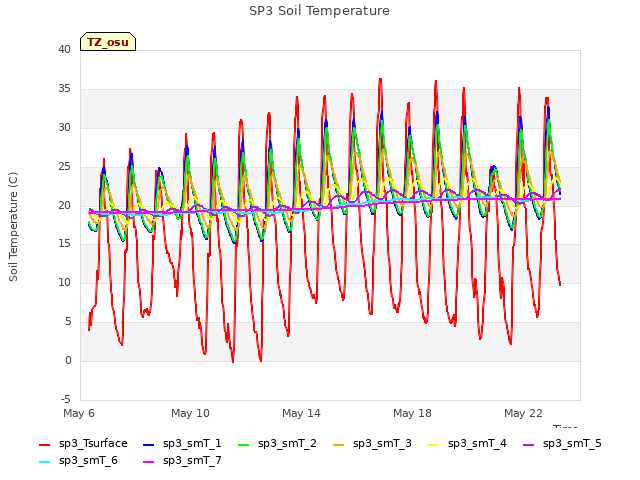Click the 10 y-axis tick label
The width and height of the screenshot is (640, 480).
64,282
